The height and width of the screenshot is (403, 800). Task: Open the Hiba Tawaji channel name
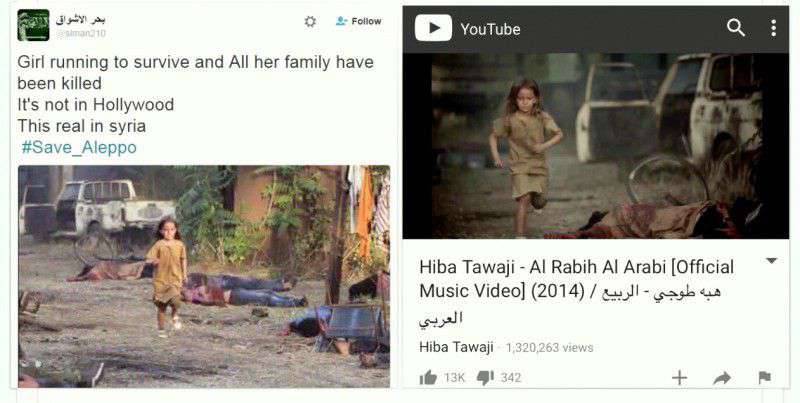click(456, 347)
